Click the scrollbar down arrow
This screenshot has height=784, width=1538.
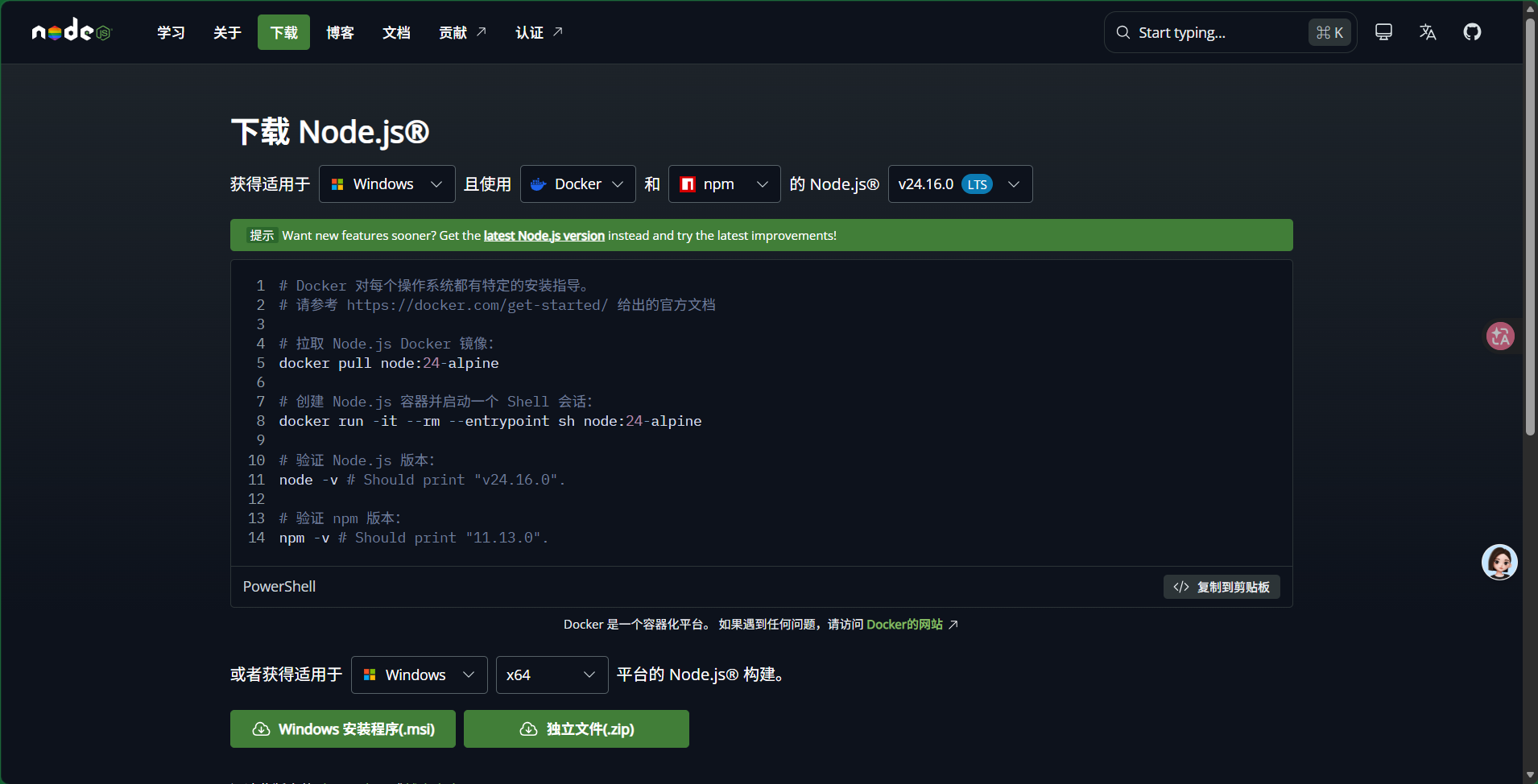[1530, 775]
